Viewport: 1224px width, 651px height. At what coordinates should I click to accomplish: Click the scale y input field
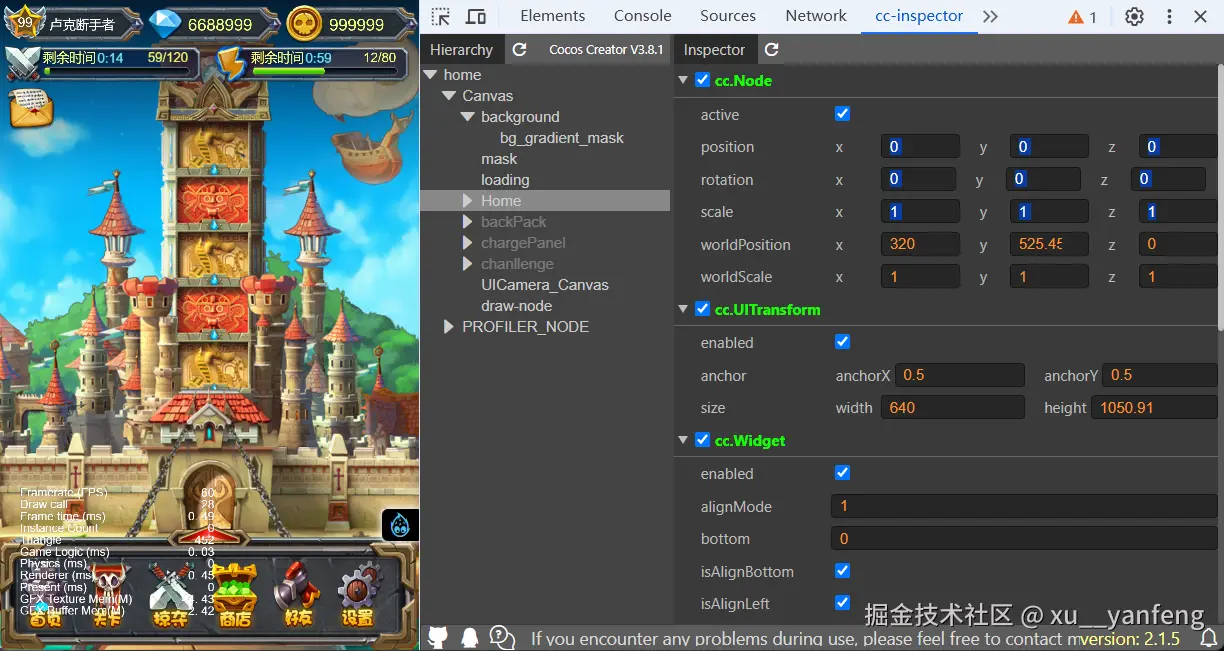click(1049, 212)
